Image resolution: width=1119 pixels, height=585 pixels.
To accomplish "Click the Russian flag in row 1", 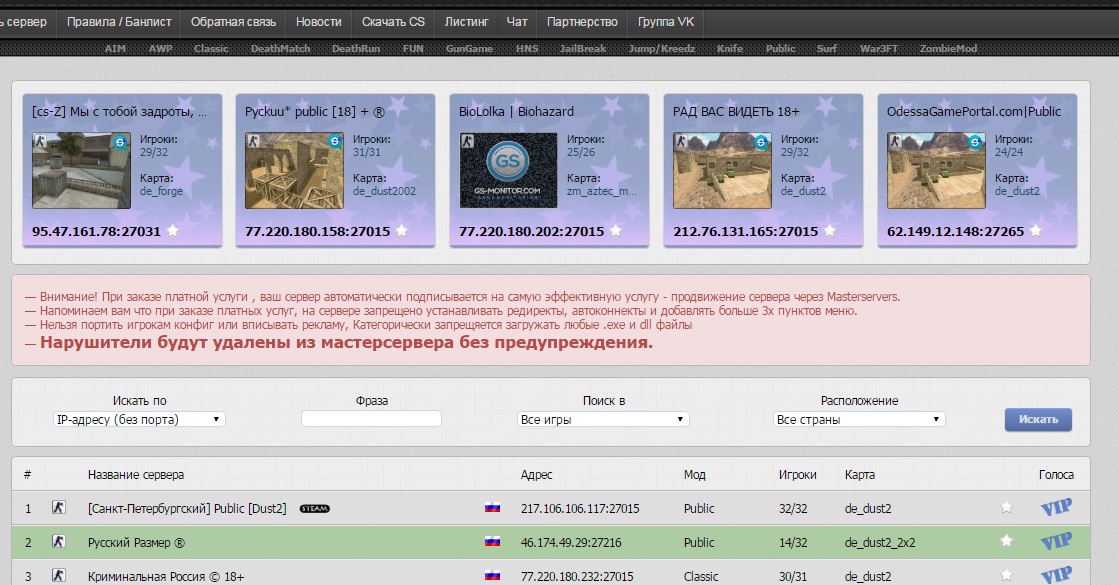I will pos(492,508).
